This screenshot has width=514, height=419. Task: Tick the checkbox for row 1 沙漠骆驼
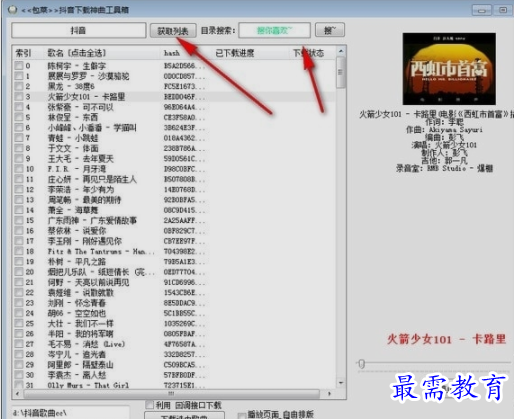(19, 76)
